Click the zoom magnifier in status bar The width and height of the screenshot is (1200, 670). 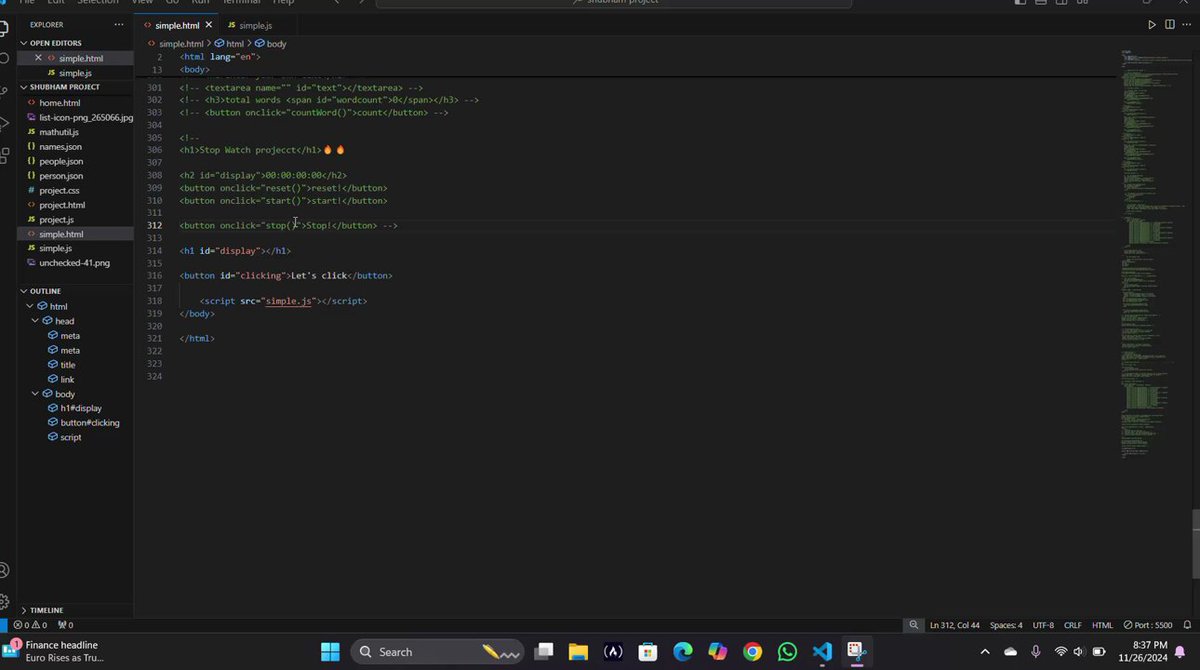pos(913,625)
